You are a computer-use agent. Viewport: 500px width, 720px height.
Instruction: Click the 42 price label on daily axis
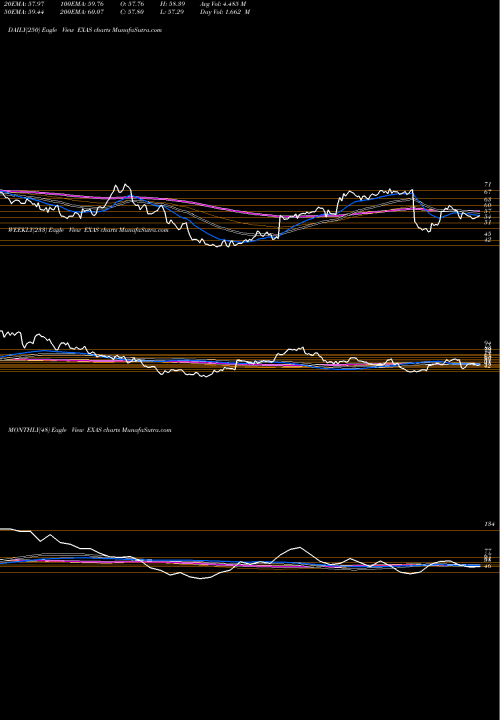(488, 239)
